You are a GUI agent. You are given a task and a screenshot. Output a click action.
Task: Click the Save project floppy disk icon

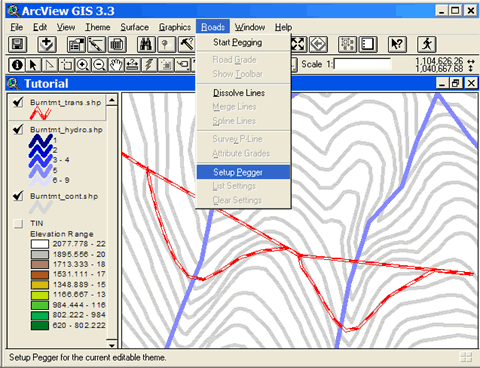(17, 44)
